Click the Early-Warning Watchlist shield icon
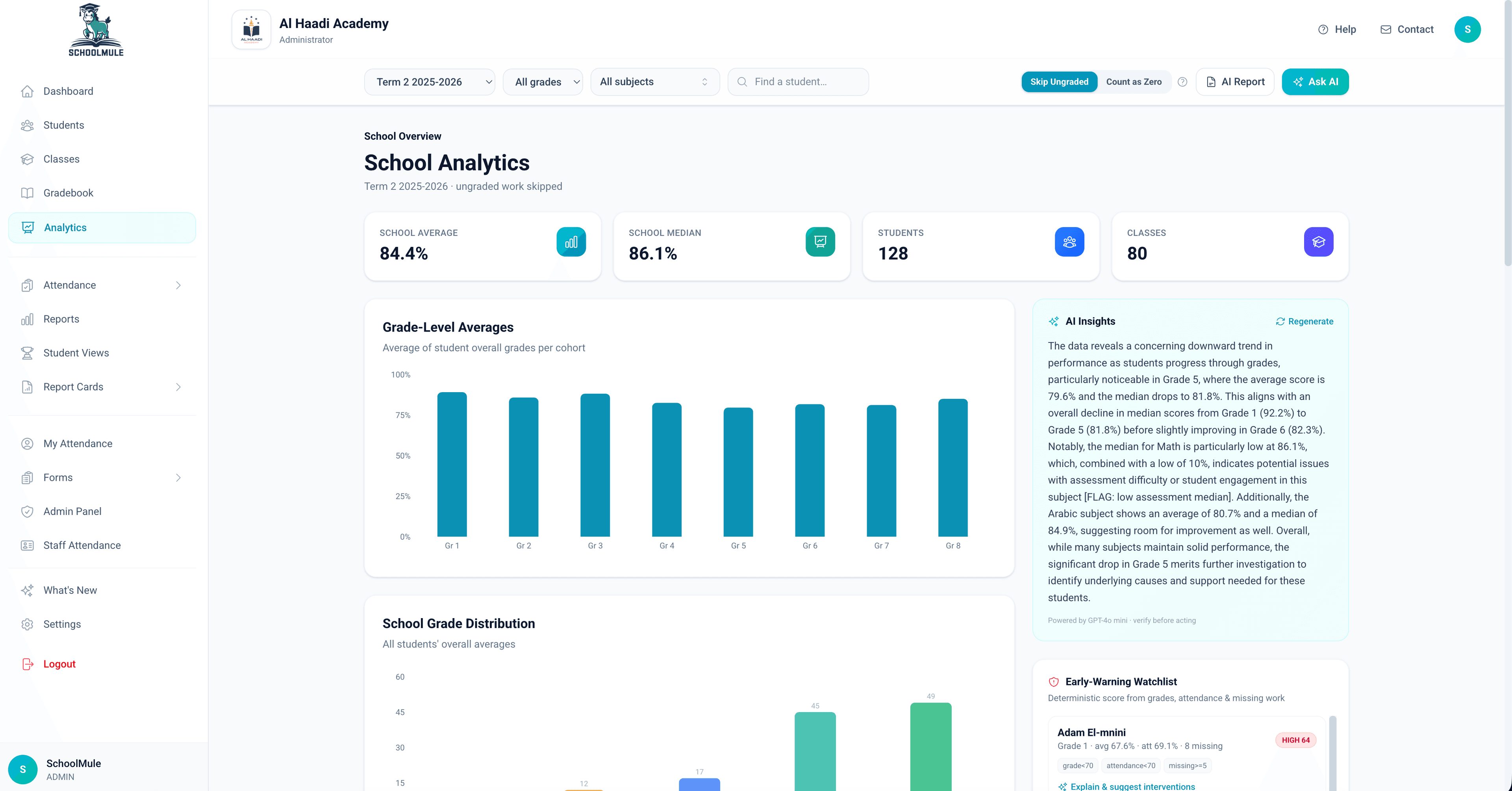This screenshot has height=791, width=1512. (x=1054, y=682)
